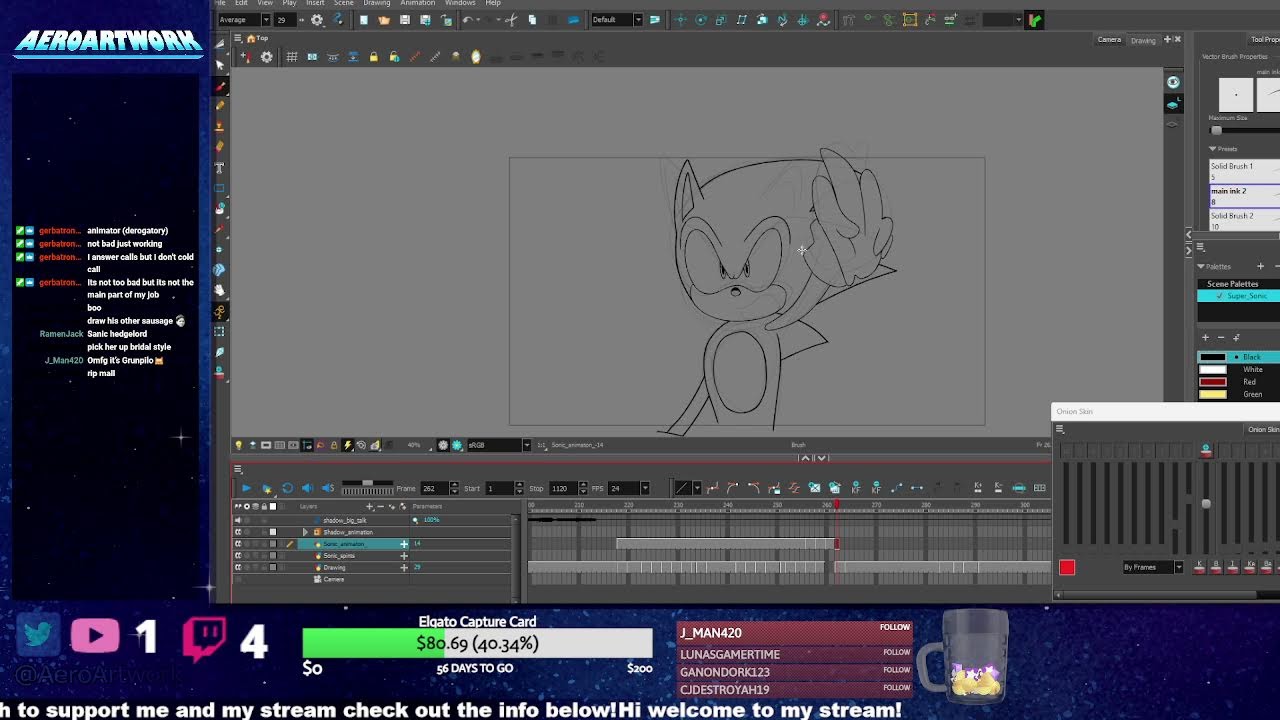Click the Start frame field
Viewport: 1280px width, 720px height.
(x=498, y=488)
